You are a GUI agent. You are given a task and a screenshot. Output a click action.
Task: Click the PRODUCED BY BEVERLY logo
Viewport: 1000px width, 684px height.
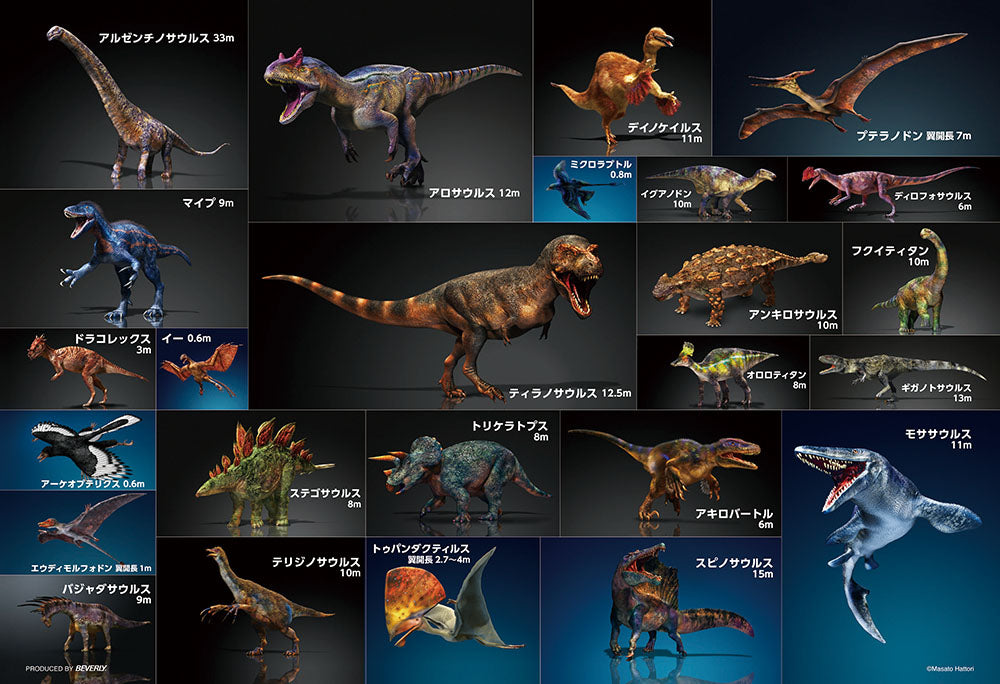click(68, 668)
